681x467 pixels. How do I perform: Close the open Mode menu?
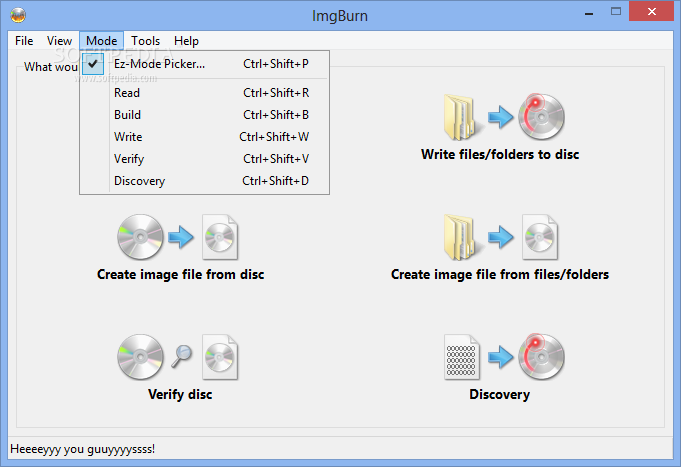tap(101, 41)
